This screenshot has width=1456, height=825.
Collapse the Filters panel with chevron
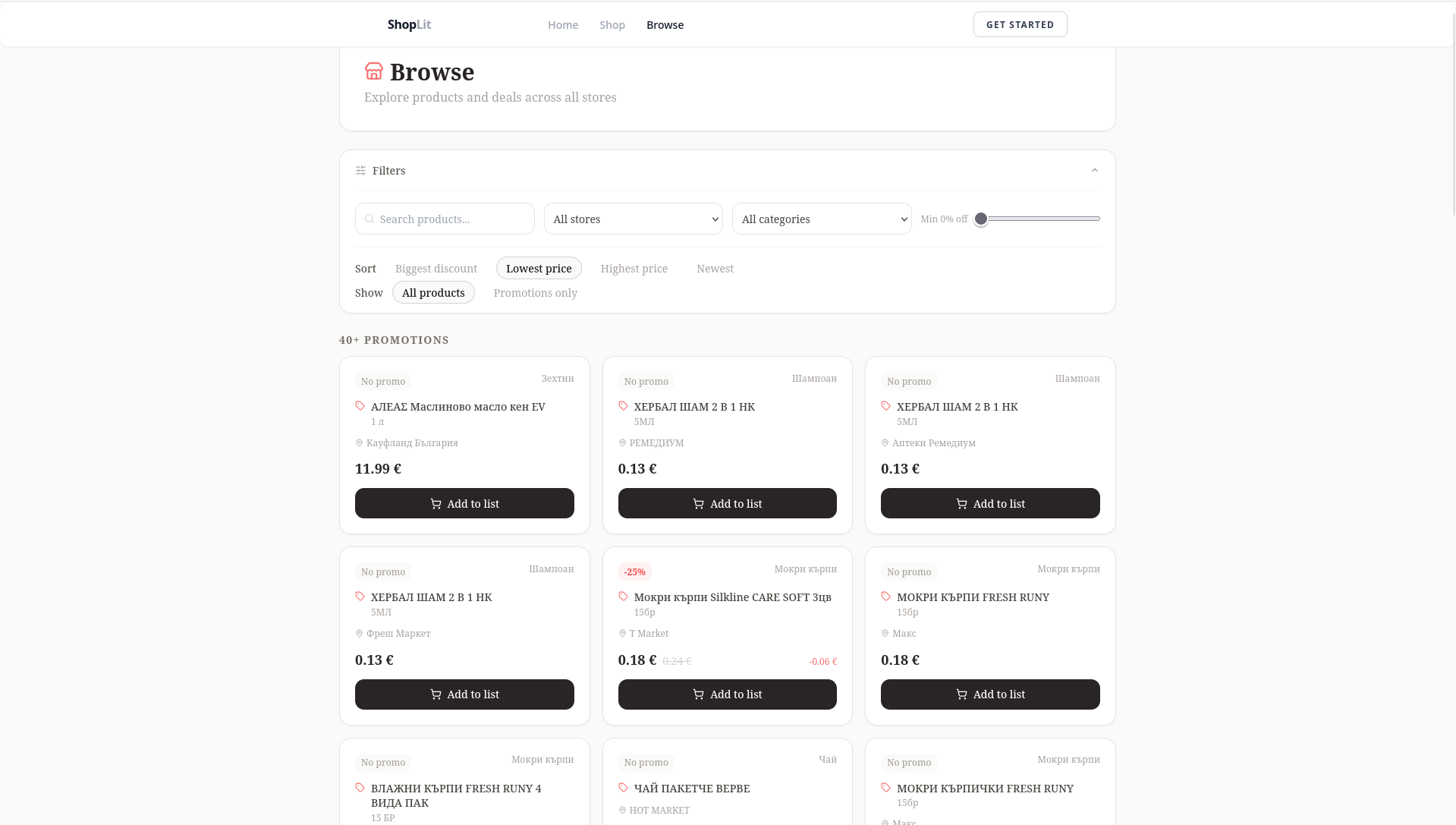pyautogui.click(x=1094, y=171)
